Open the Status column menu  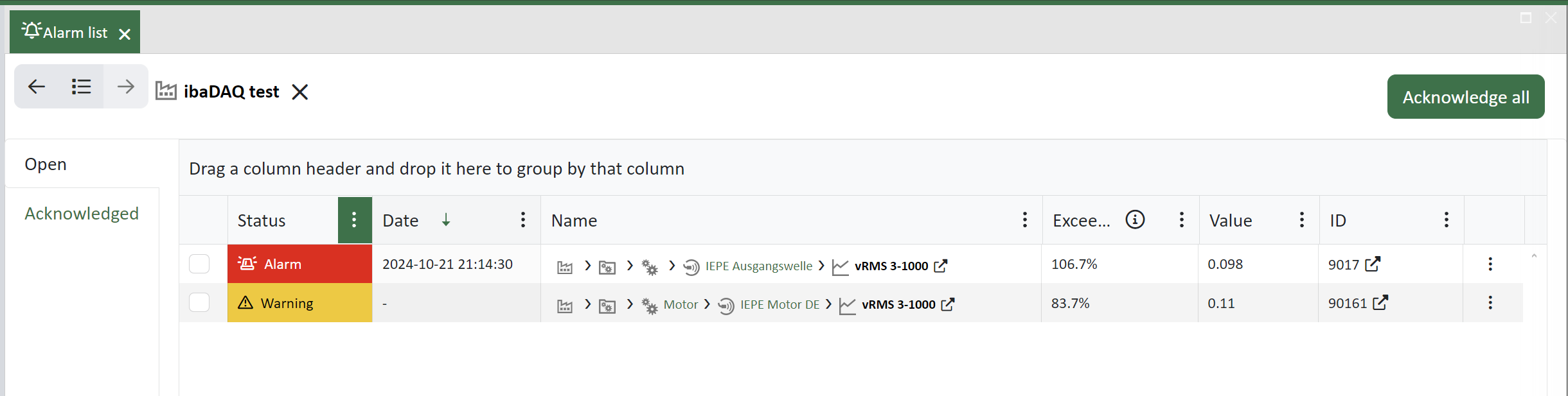354,220
